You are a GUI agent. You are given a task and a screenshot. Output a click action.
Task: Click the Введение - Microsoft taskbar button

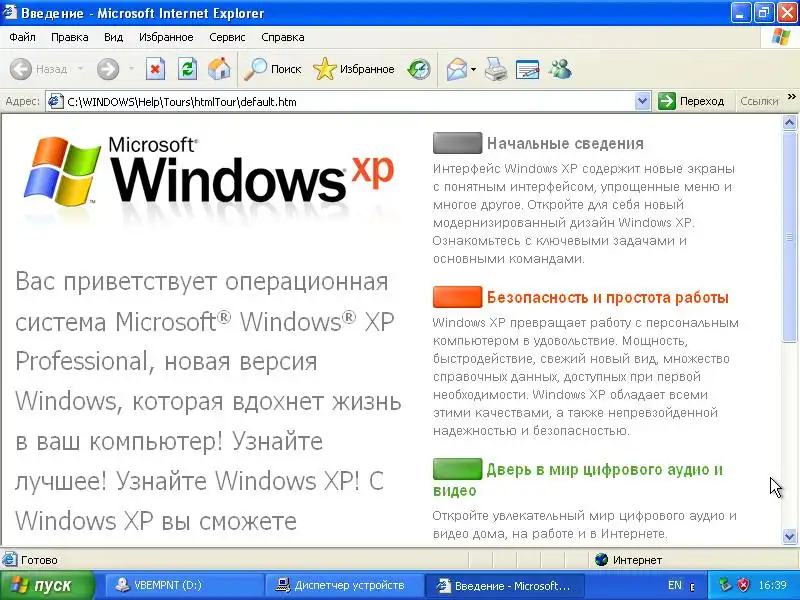click(505, 585)
